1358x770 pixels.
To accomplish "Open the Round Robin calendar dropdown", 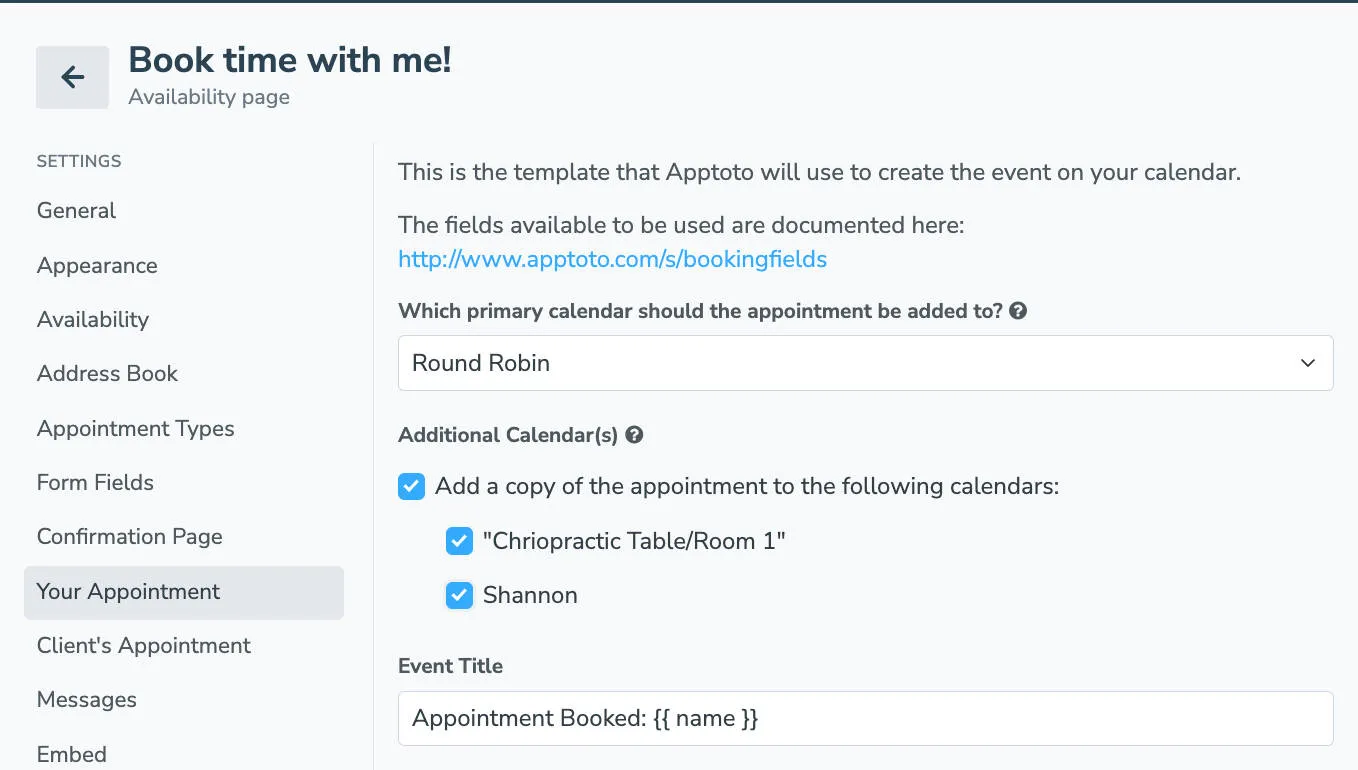I will [865, 363].
